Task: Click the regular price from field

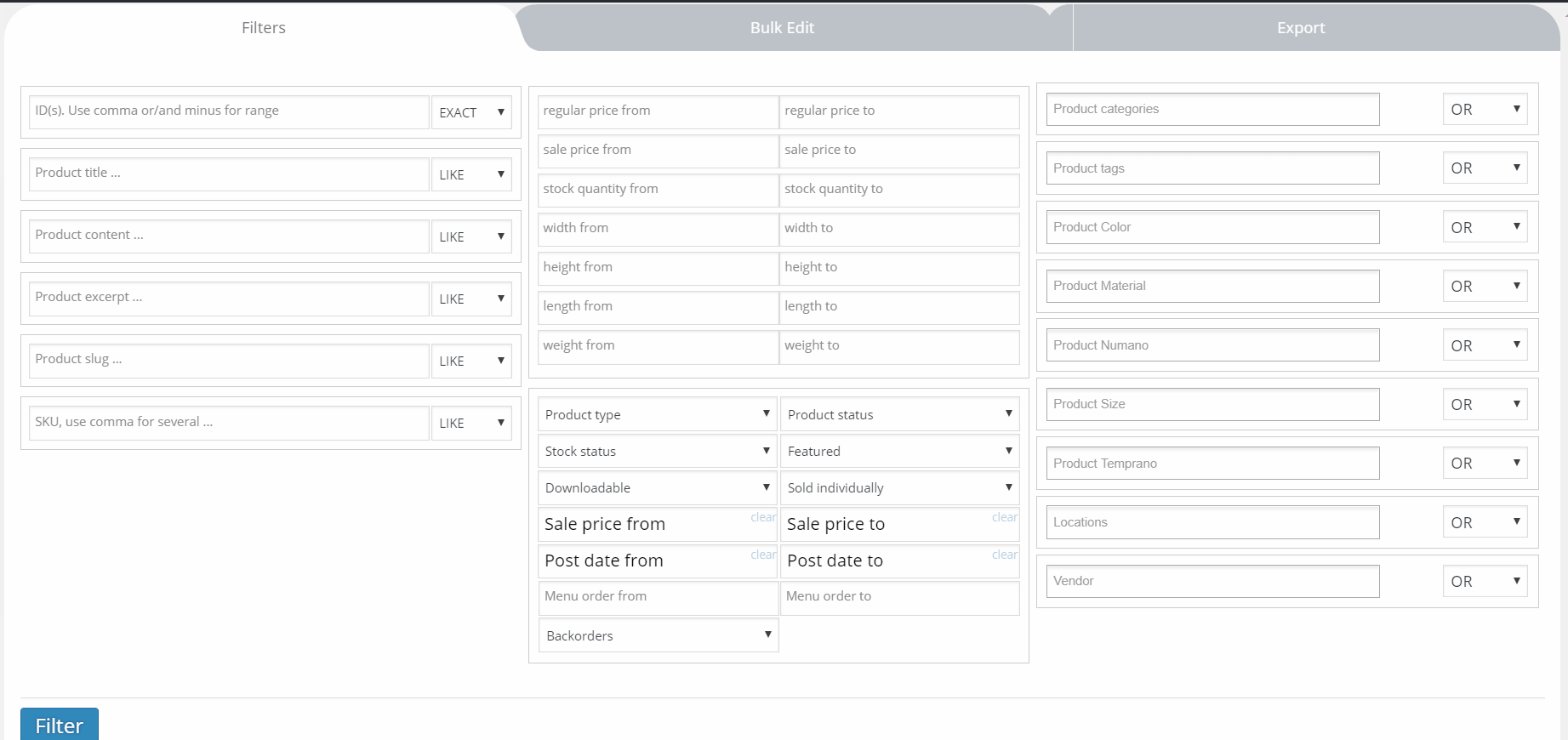Action: [658, 111]
